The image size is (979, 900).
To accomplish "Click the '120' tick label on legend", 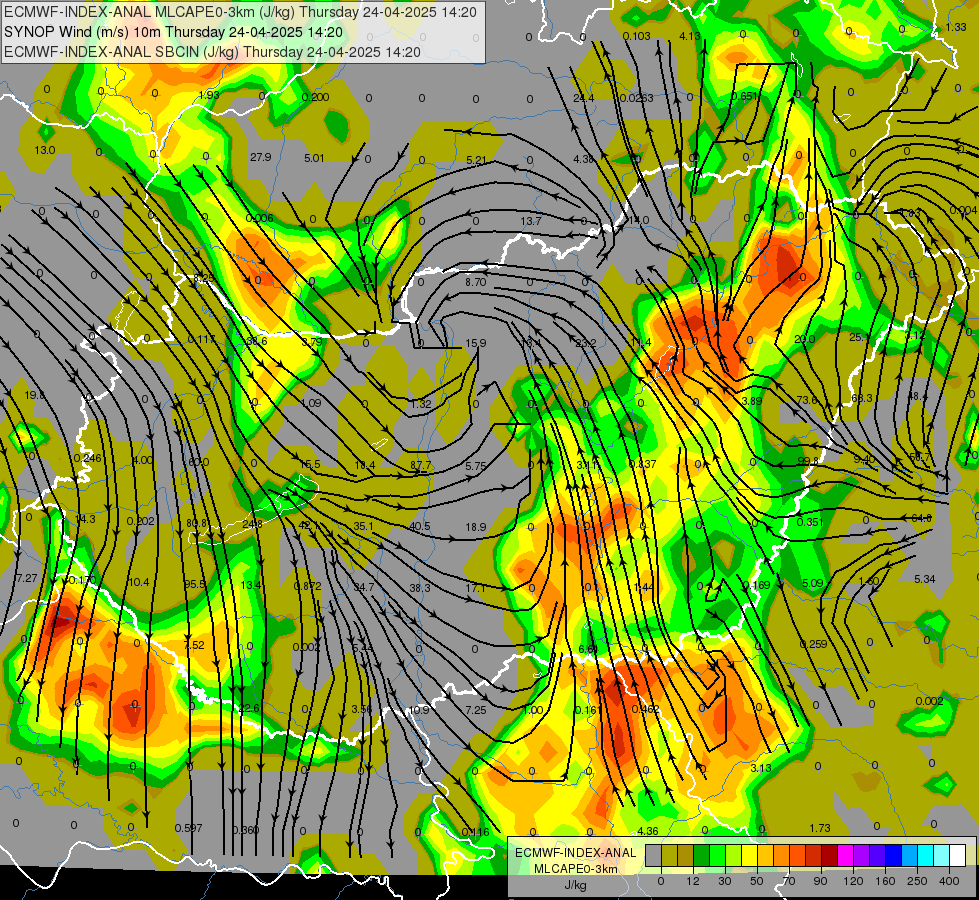I will click(x=853, y=881).
